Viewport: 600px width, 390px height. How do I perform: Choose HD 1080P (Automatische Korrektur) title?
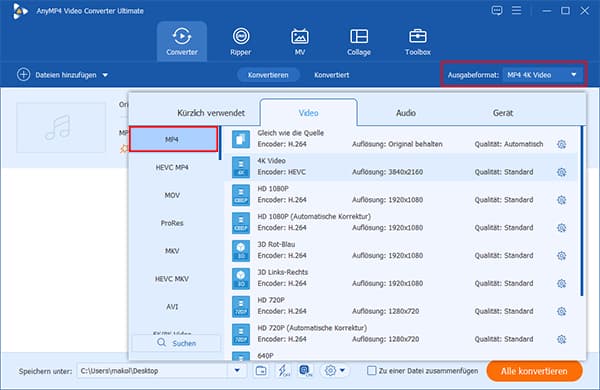pos(314,217)
